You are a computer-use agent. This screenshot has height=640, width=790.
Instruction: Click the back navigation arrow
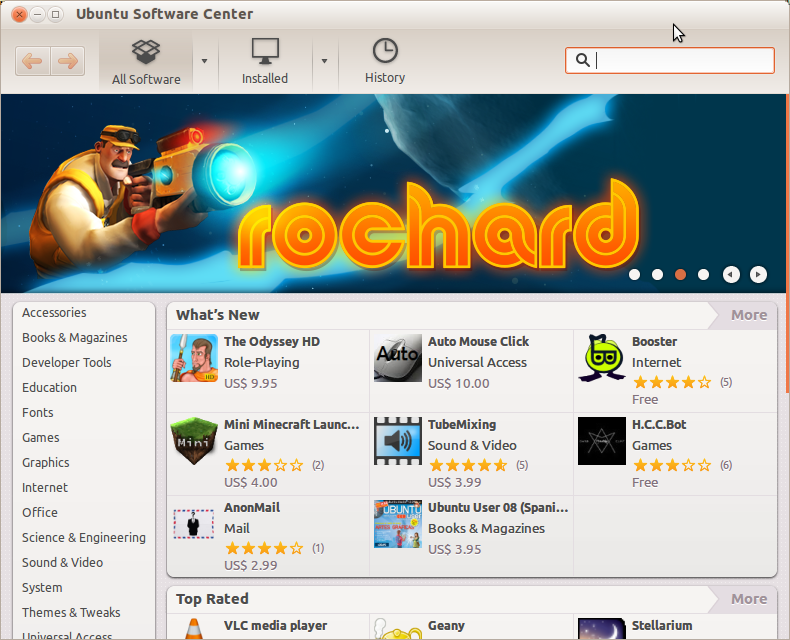[x=32, y=61]
